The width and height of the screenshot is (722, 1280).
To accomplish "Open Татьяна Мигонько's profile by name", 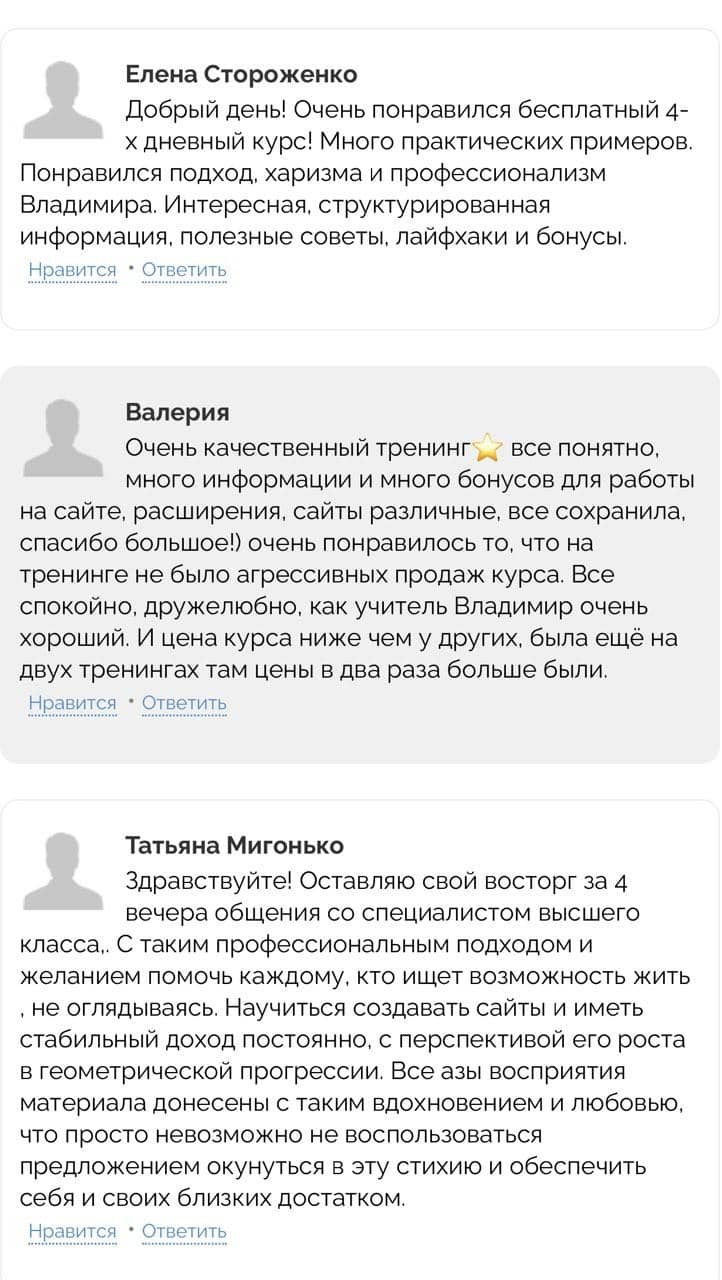I will pyautogui.click(x=234, y=845).
